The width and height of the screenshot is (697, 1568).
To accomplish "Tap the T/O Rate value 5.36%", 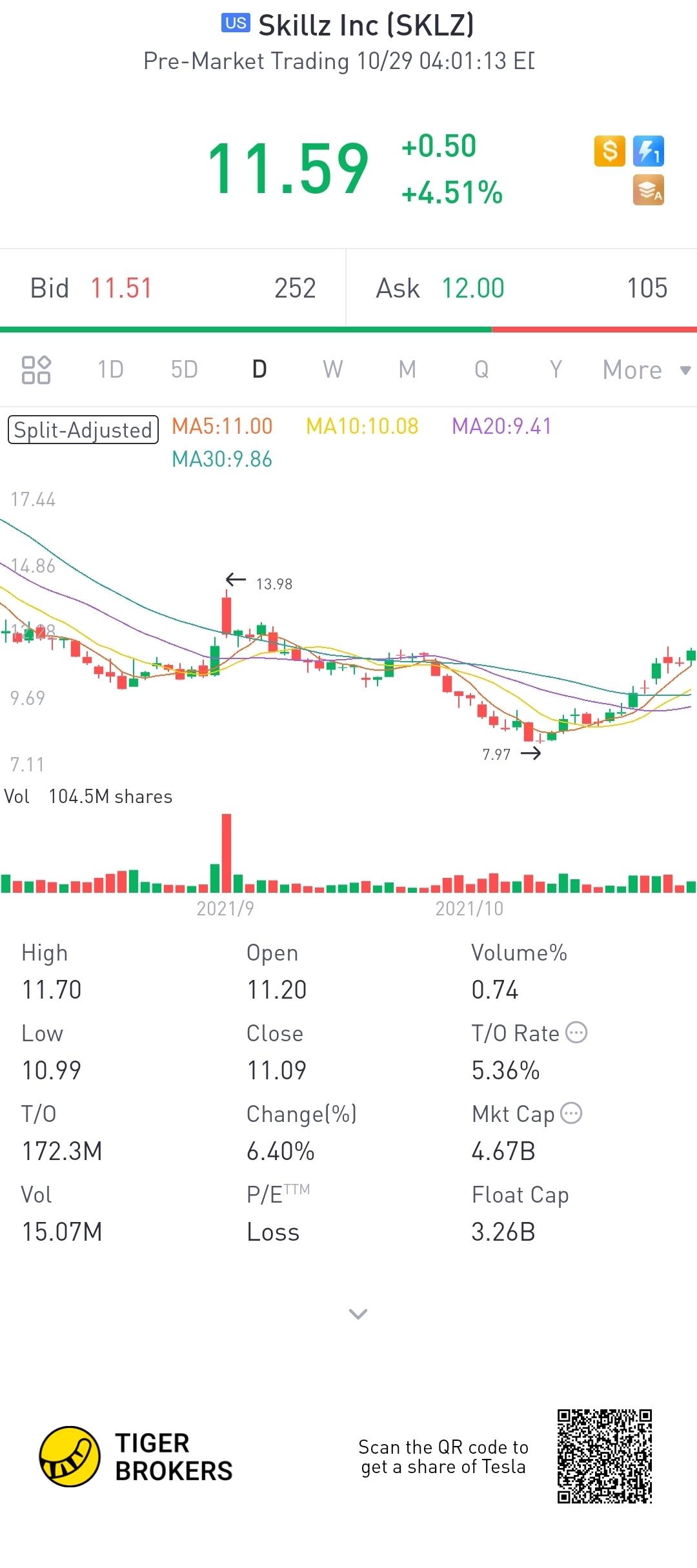I will coord(506,1070).
